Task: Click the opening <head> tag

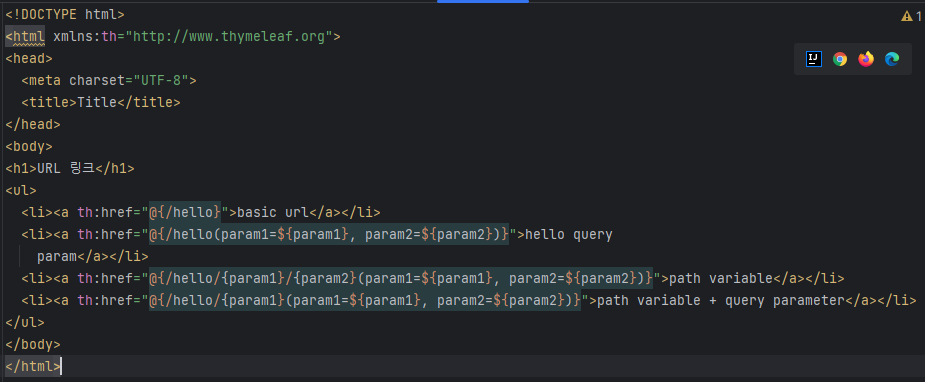Action: click(x=29, y=58)
